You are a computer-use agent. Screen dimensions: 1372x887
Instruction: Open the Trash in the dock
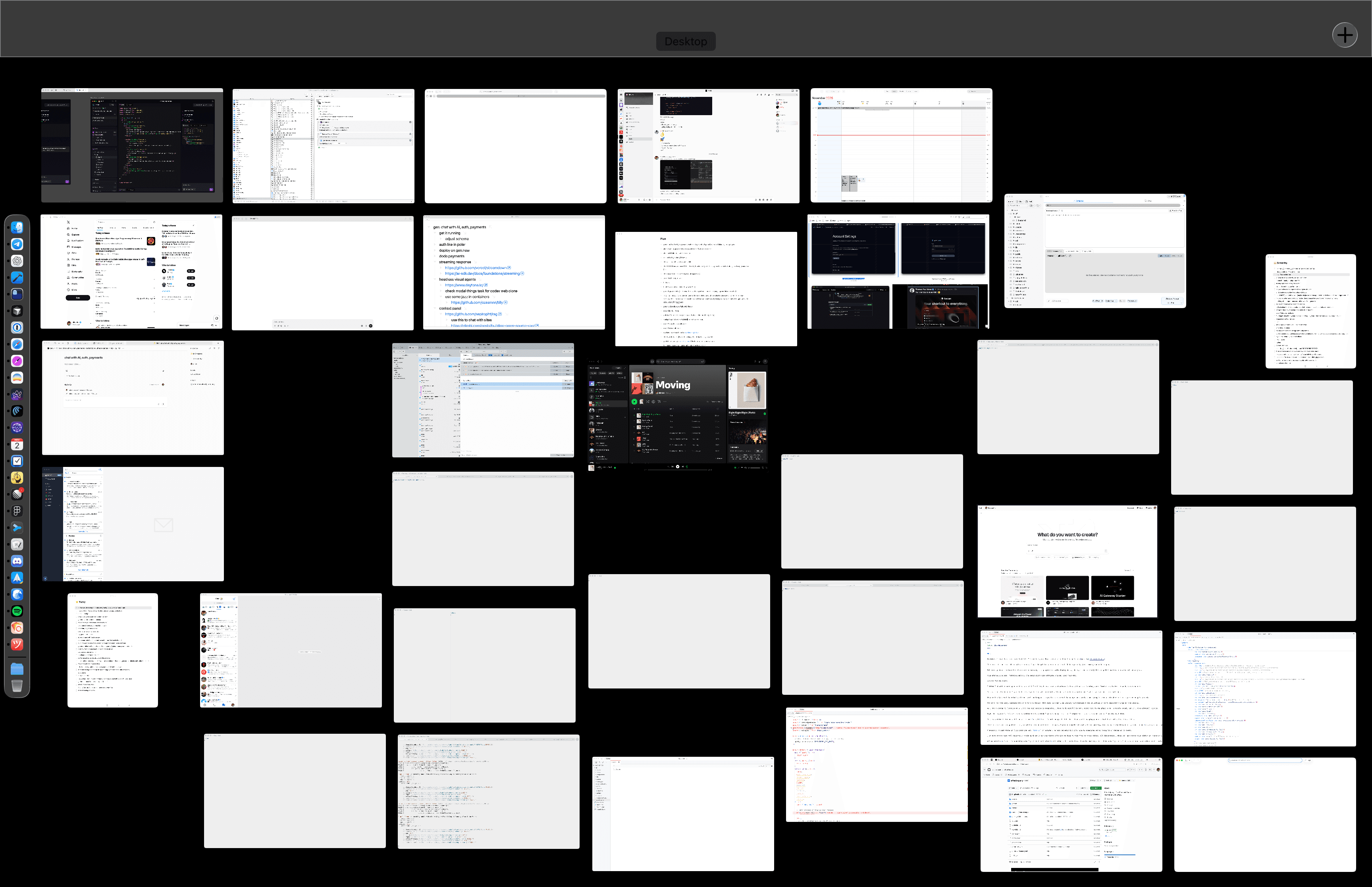17,686
